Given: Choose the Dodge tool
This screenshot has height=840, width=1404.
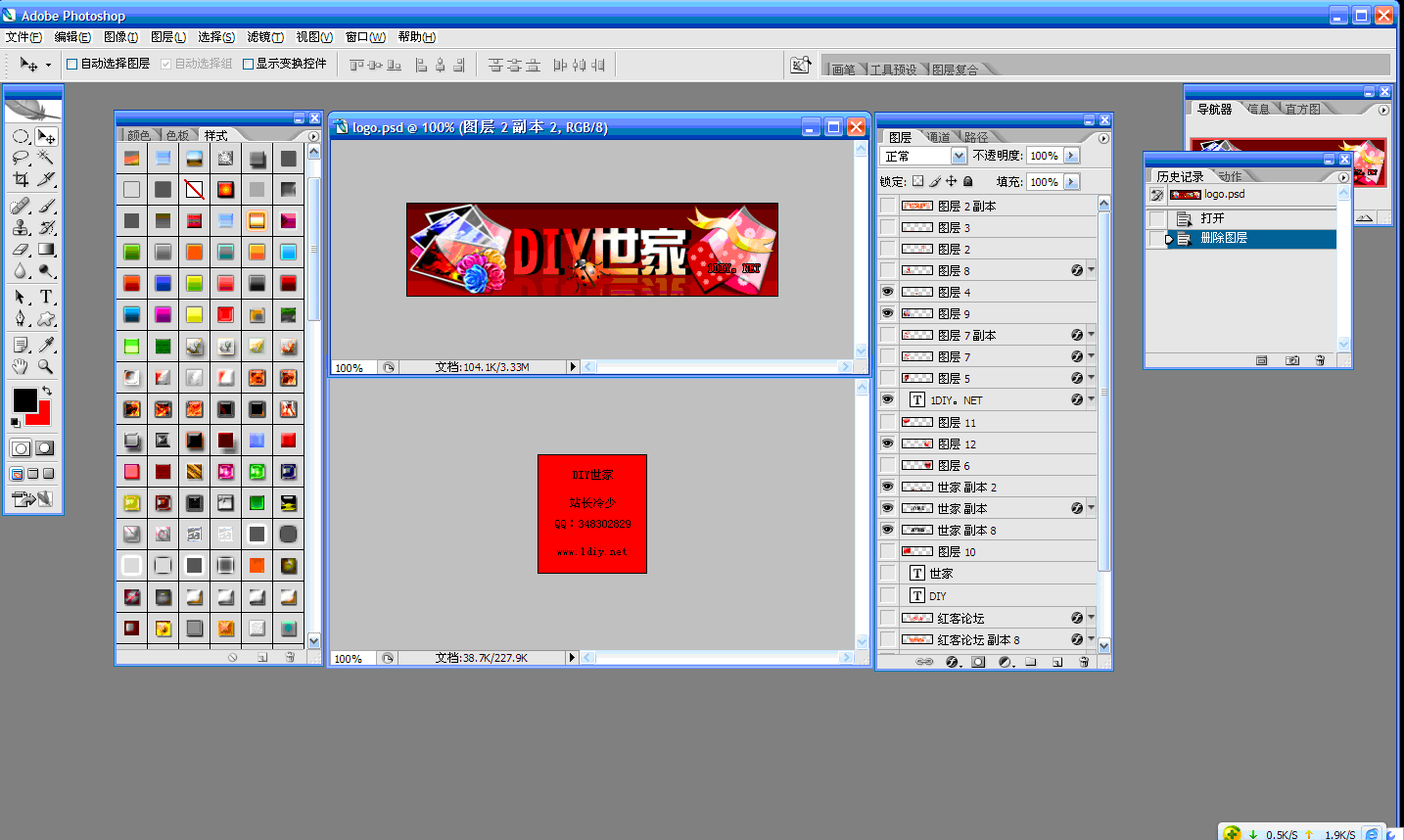Looking at the screenshot, I should click(x=46, y=270).
